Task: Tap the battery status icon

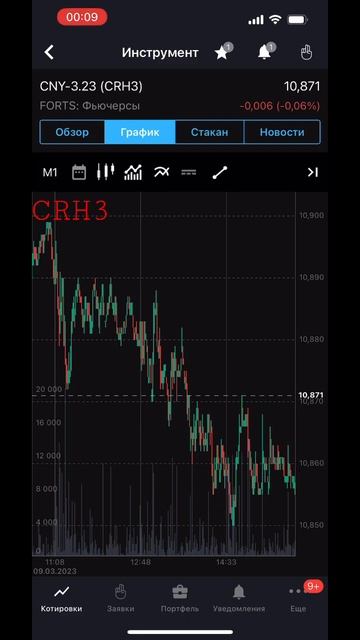Action: click(298, 19)
